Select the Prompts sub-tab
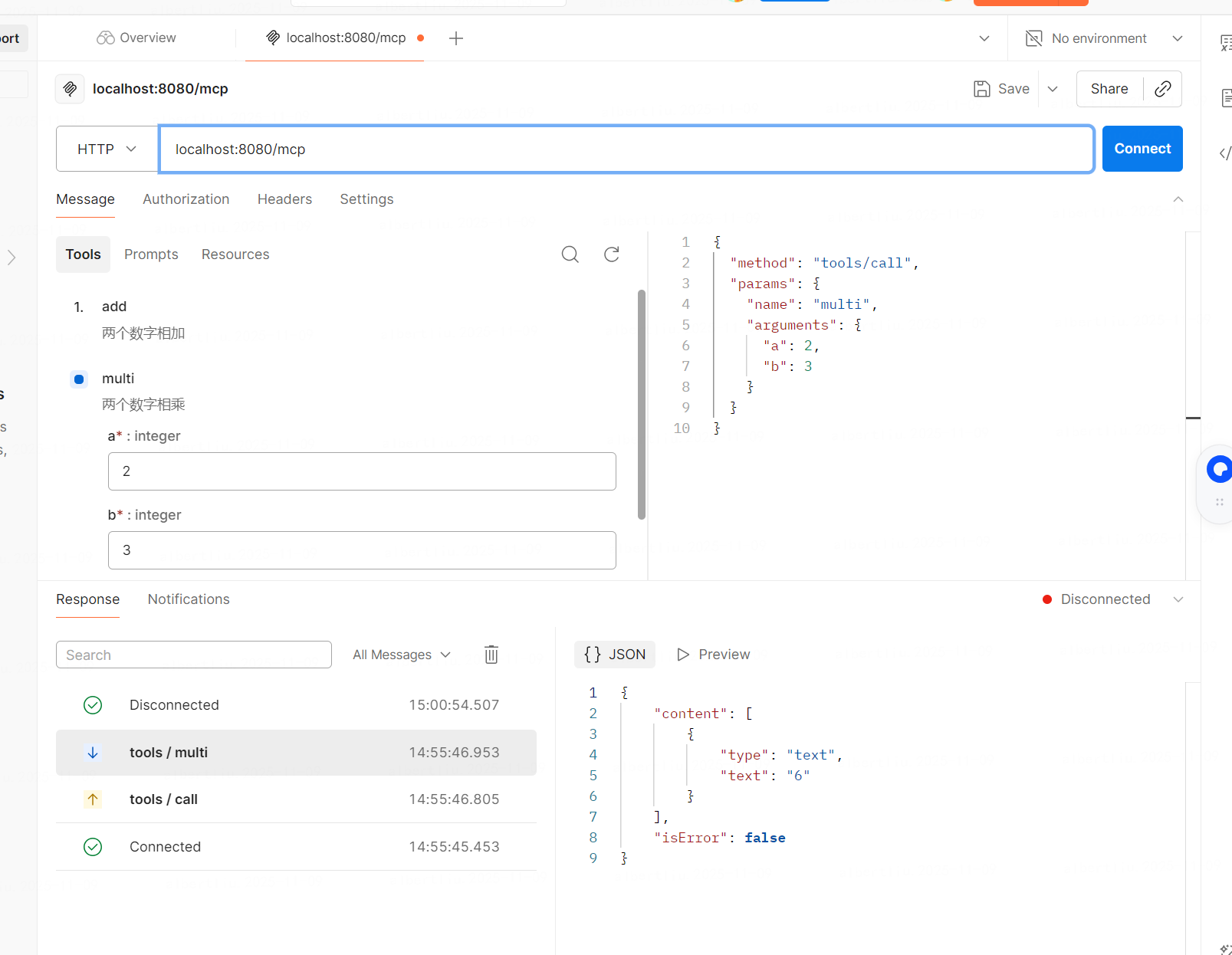The height and width of the screenshot is (955, 1232). point(151,254)
